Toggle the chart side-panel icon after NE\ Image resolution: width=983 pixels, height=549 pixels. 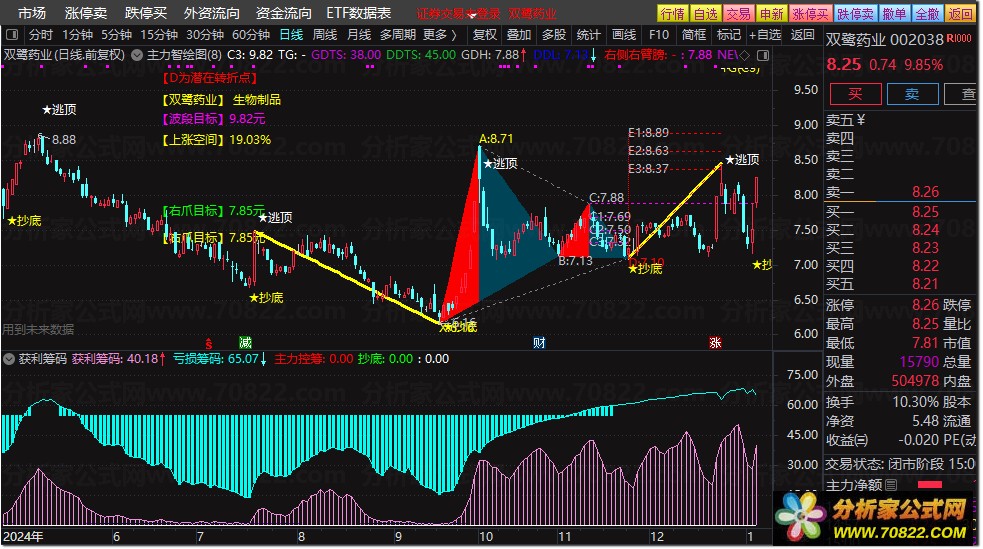[762, 55]
